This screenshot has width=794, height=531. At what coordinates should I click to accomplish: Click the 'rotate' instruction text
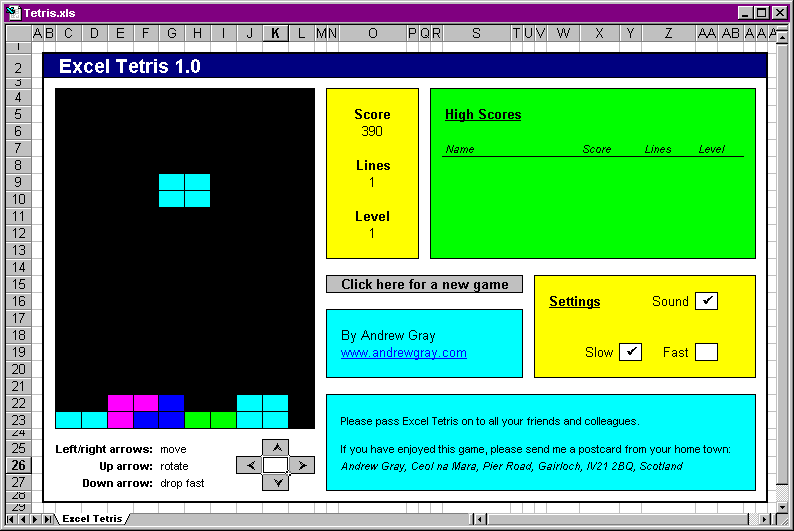coord(174,466)
